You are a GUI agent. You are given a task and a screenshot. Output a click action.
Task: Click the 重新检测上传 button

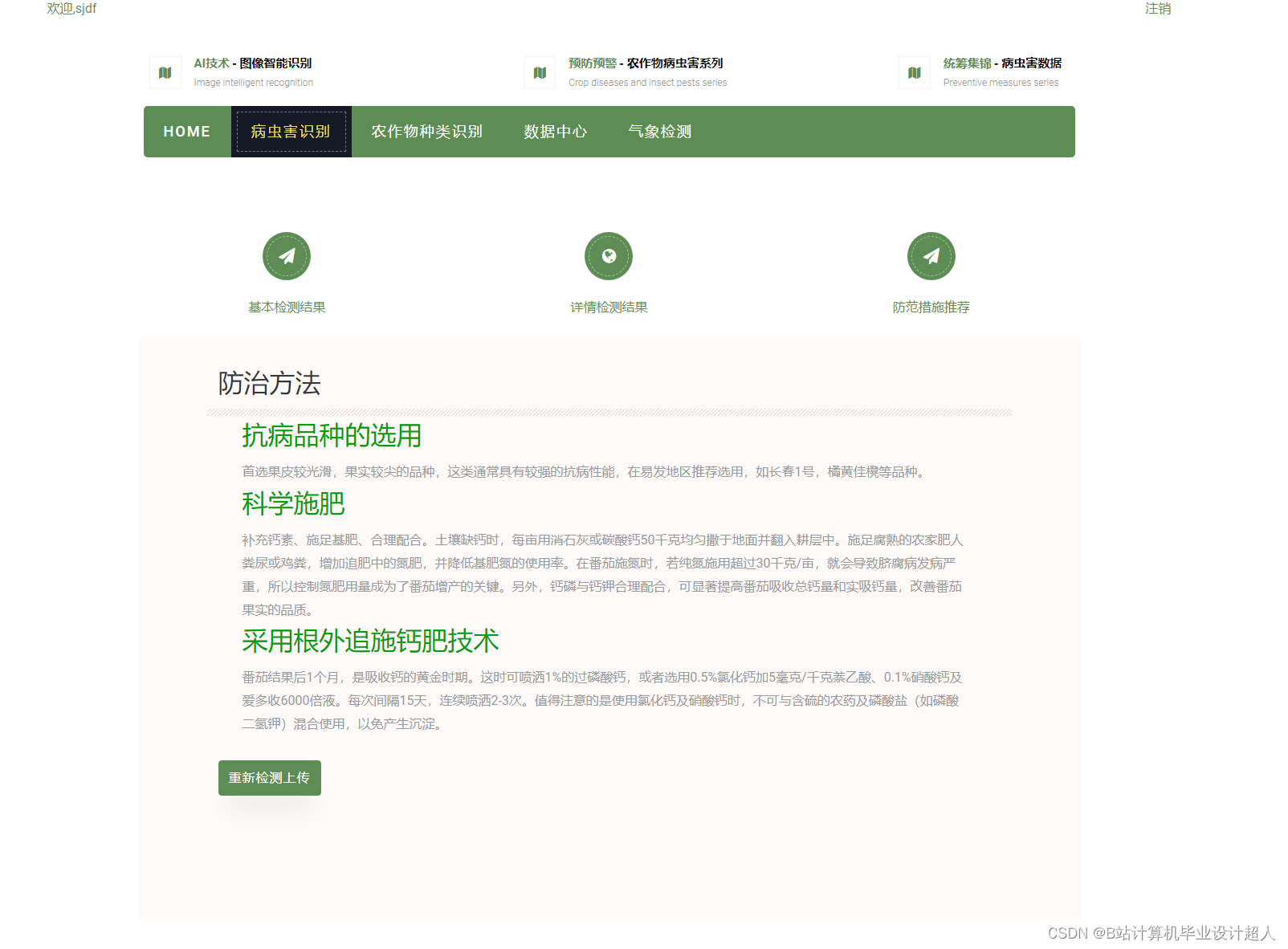coord(269,777)
